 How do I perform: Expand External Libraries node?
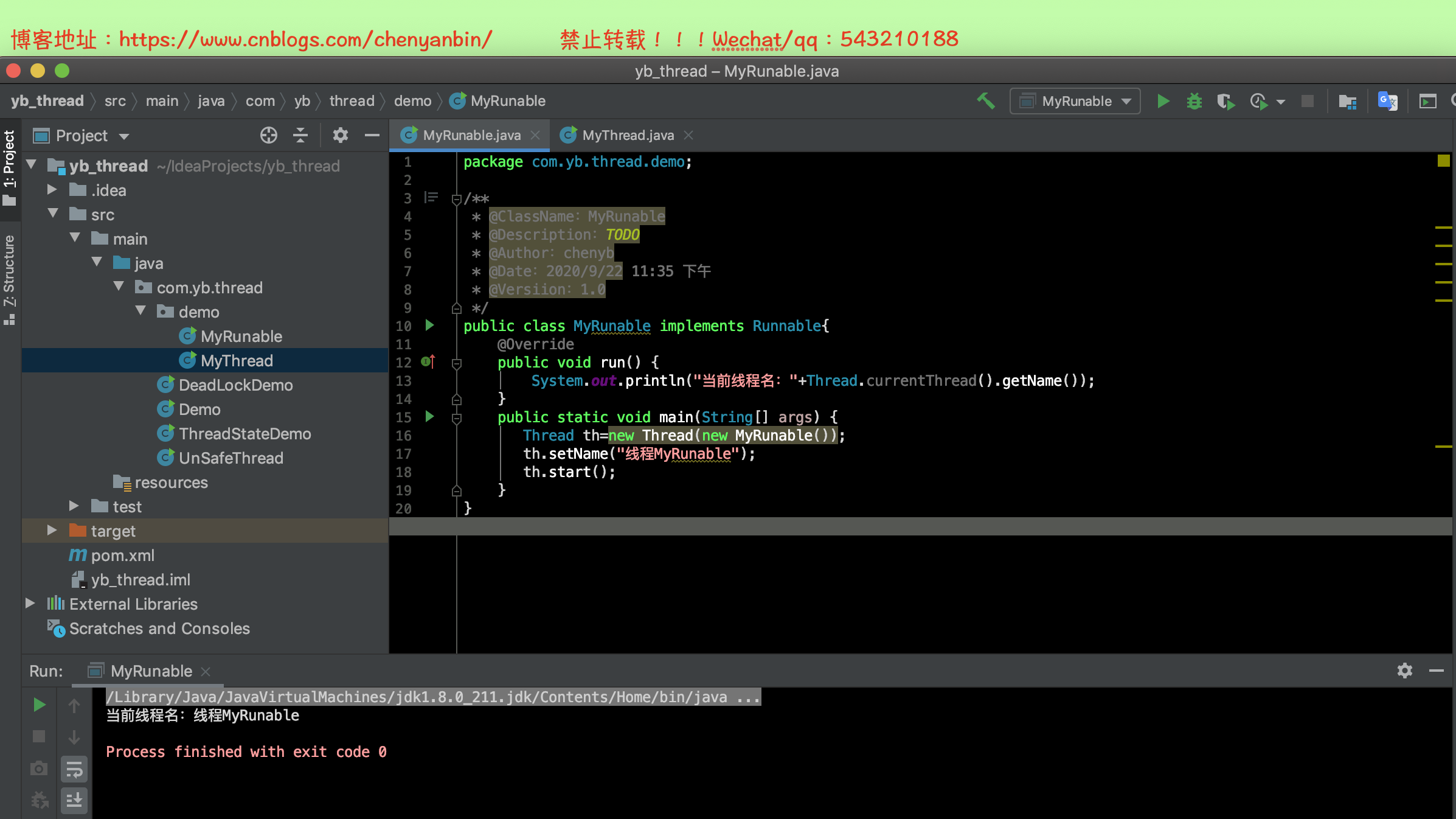pyautogui.click(x=30, y=604)
